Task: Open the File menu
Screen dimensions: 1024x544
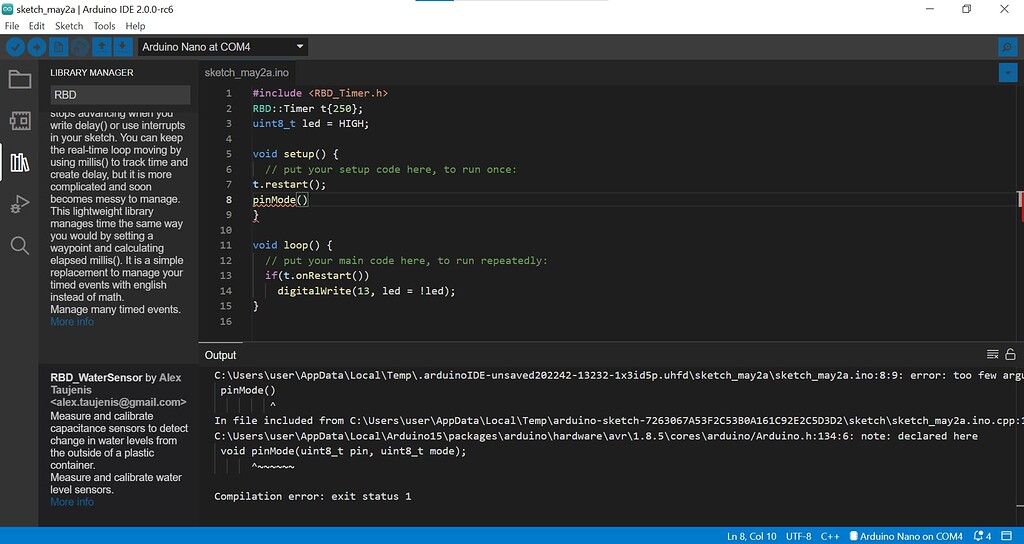Action: click(x=12, y=26)
